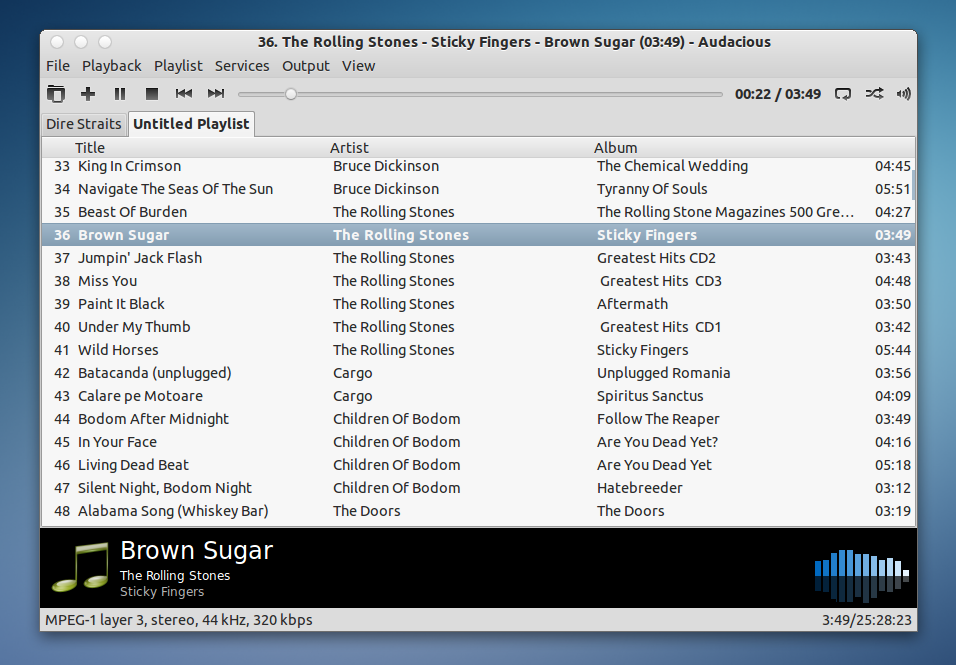Click album cell The Chemical Wedding

point(672,166)
